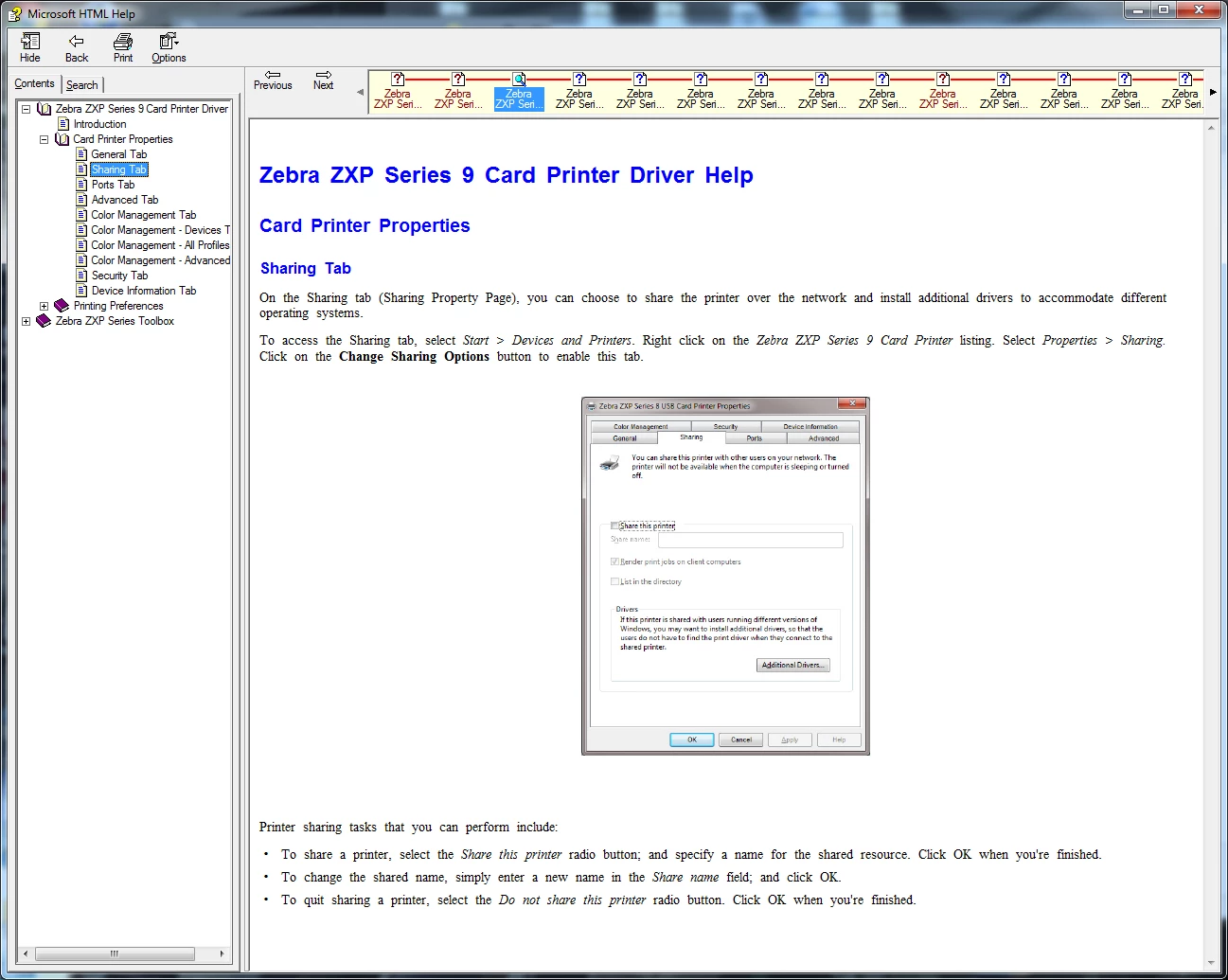Expand the Zebra ZXP Series Toolbox node
The width and height of the screenshot is (1228, 980).
point(26,321)
